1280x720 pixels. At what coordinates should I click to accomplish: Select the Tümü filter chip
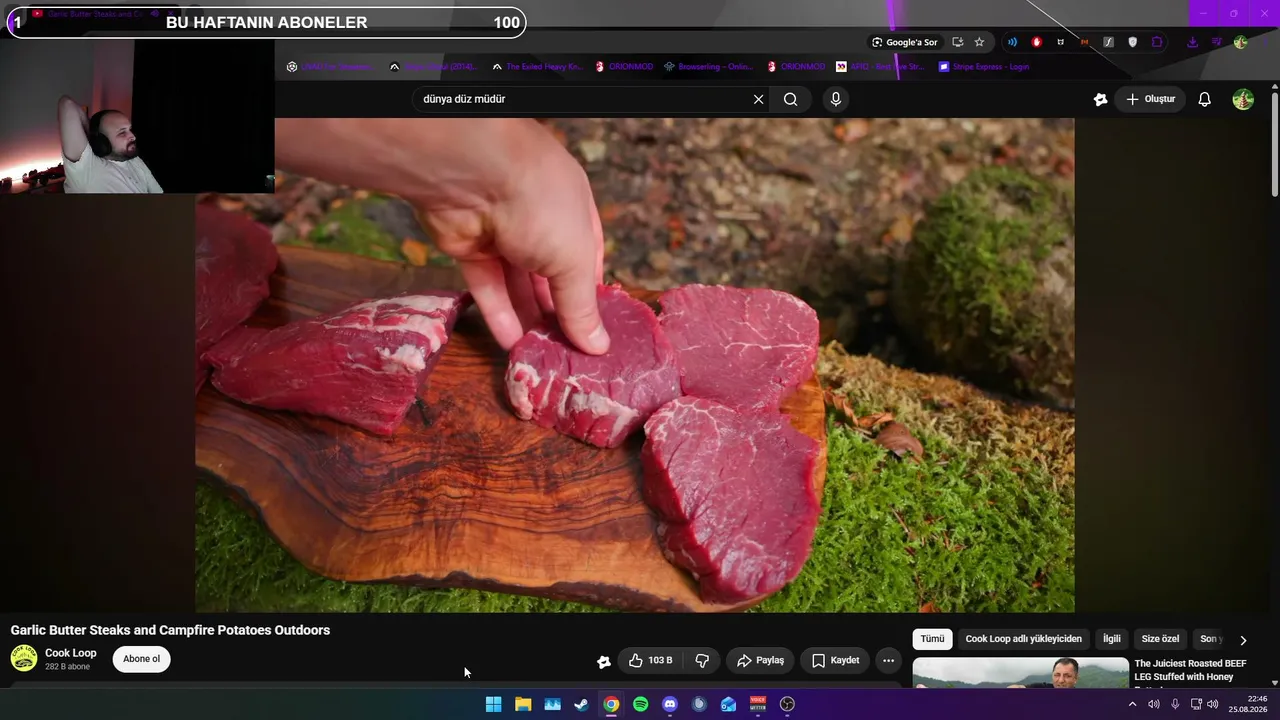click(x=932, y=639)
